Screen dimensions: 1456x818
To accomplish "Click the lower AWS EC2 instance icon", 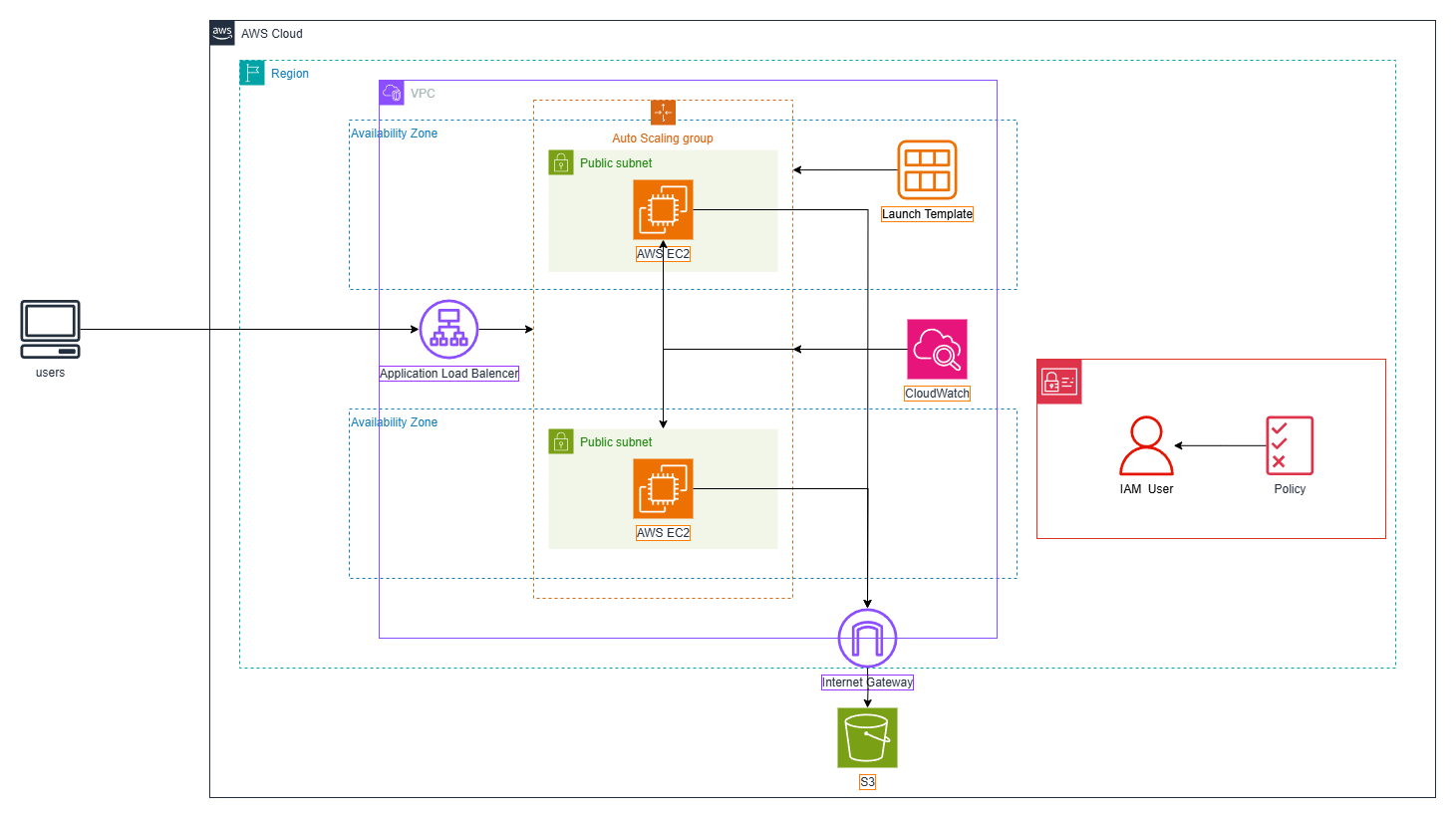I will coord(663,489).
